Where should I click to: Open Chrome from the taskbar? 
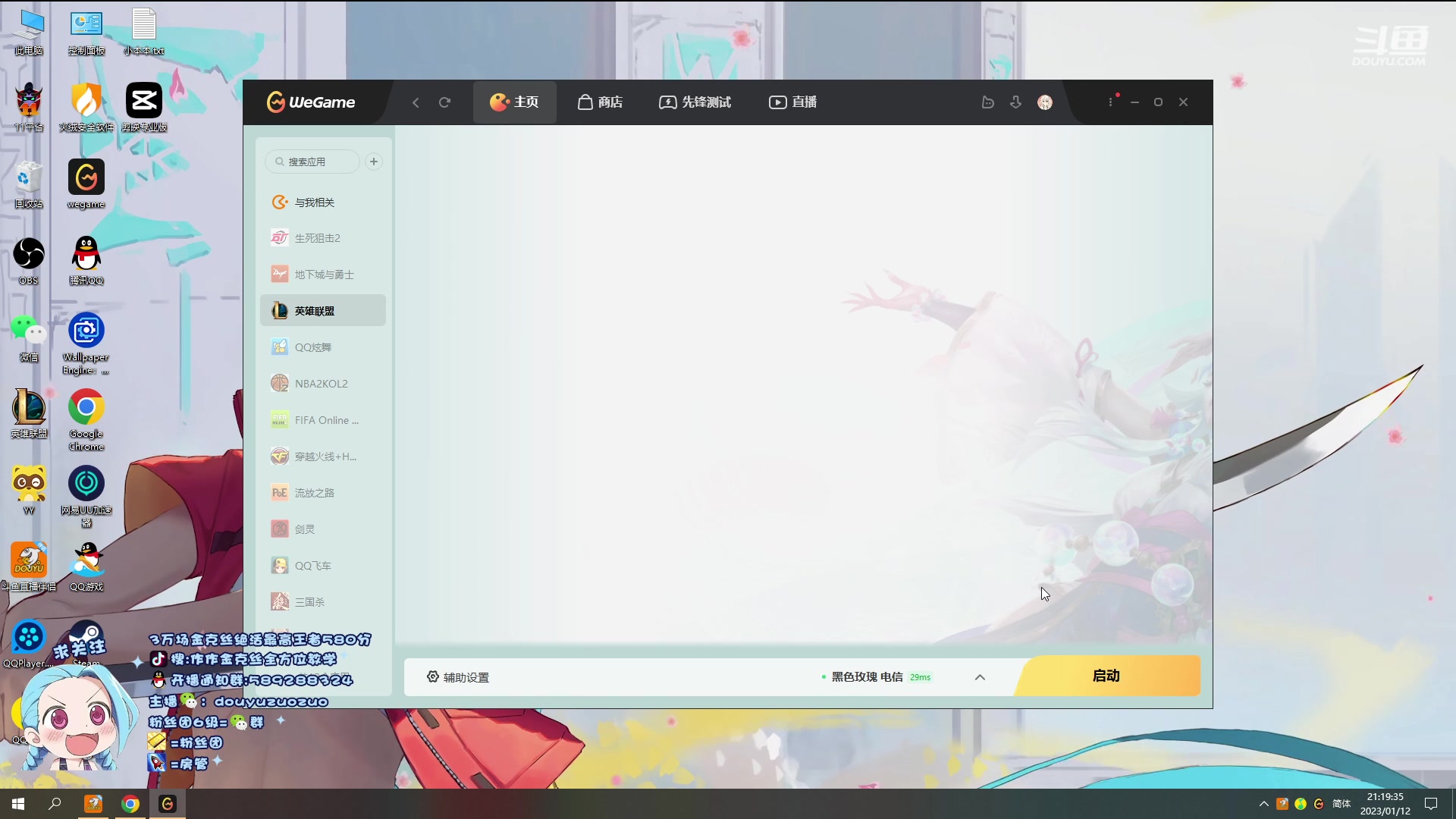130,804
